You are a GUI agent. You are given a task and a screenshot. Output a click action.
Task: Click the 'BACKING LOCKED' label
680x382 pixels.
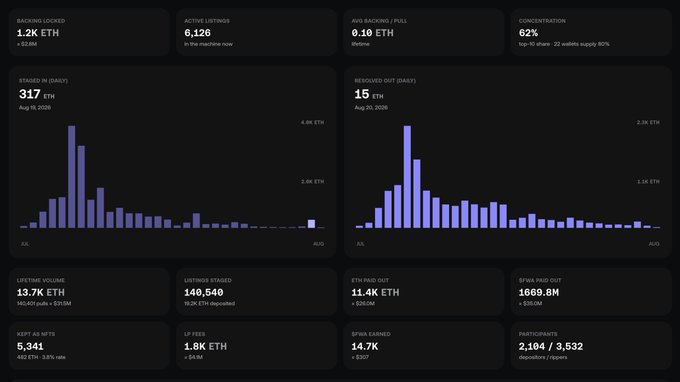[x=41, y=21]
